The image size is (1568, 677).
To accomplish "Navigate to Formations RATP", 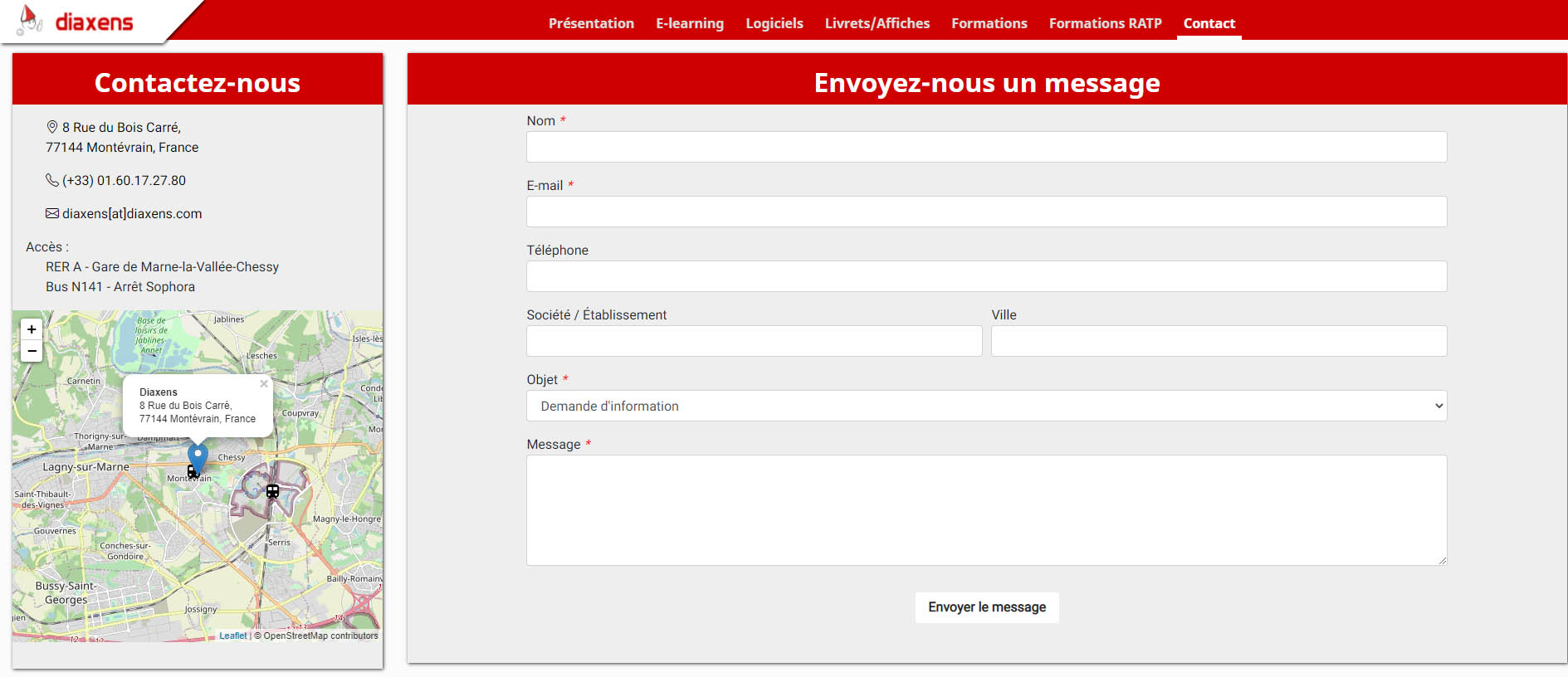I will tap(1105, 23).
